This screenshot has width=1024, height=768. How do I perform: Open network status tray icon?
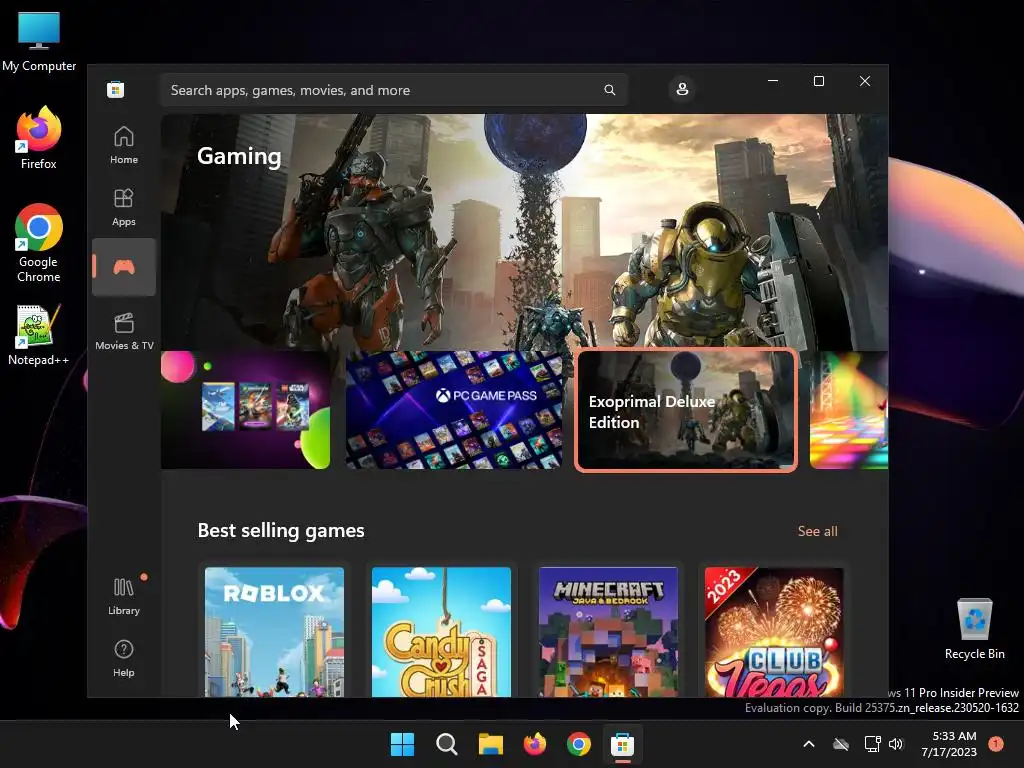(872, 744)
